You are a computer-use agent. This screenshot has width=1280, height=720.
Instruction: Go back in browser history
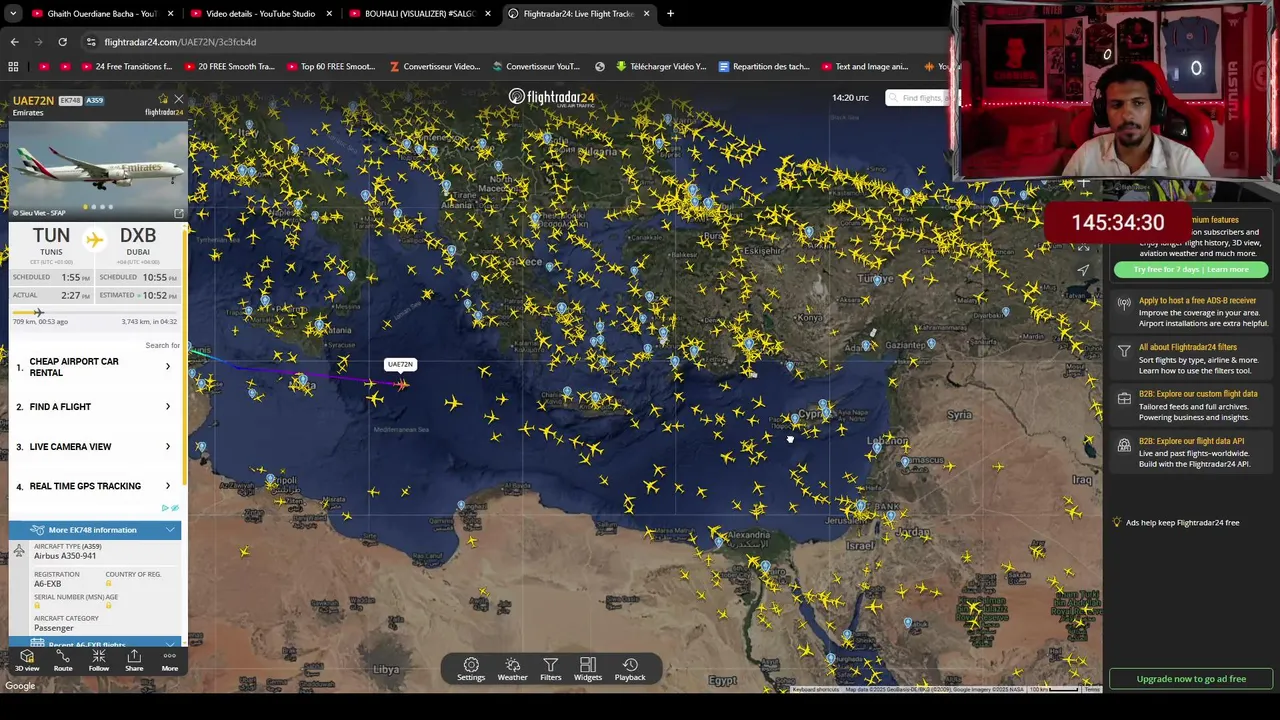[x=14, y=42]
